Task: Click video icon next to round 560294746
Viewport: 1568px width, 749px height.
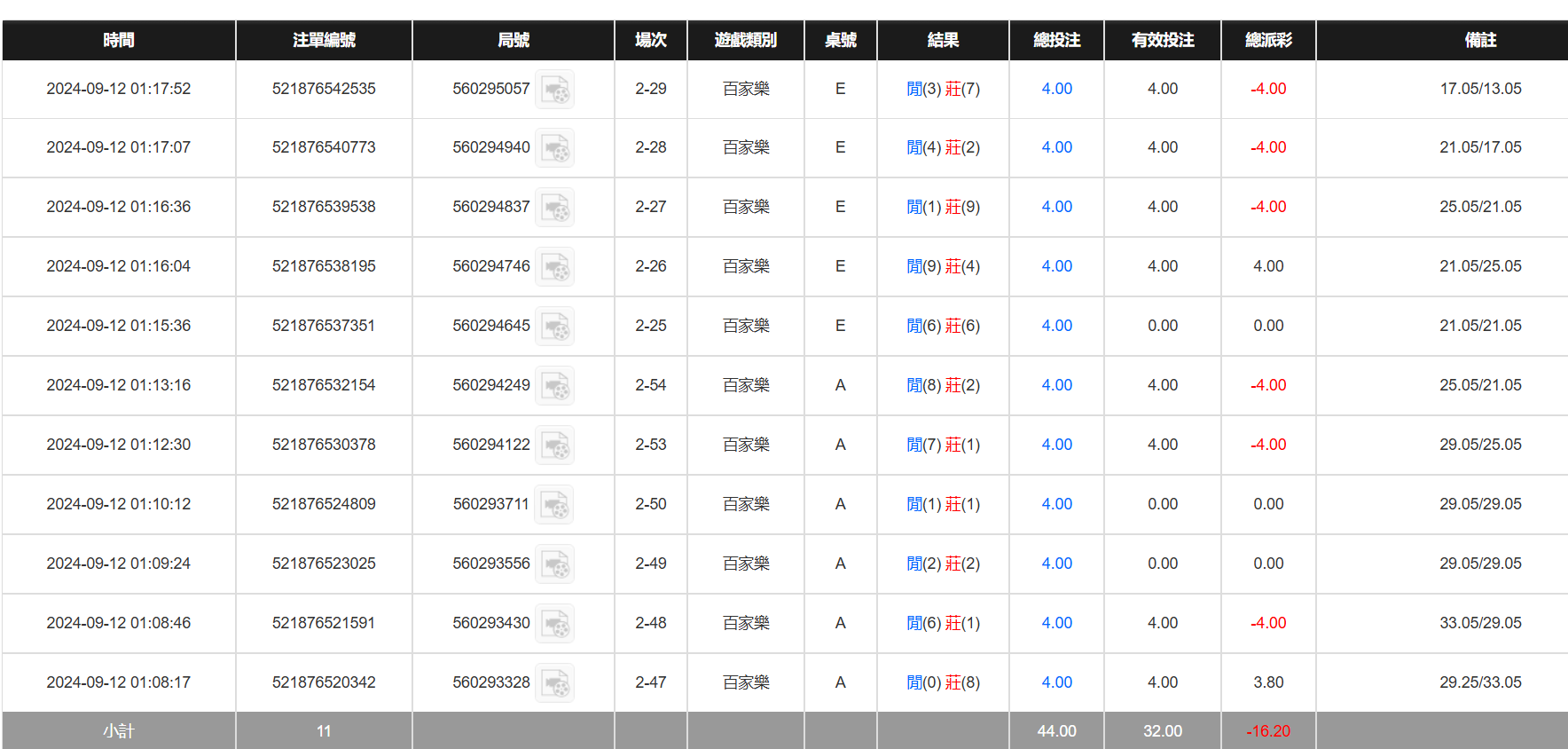Action: coord(555,267)
